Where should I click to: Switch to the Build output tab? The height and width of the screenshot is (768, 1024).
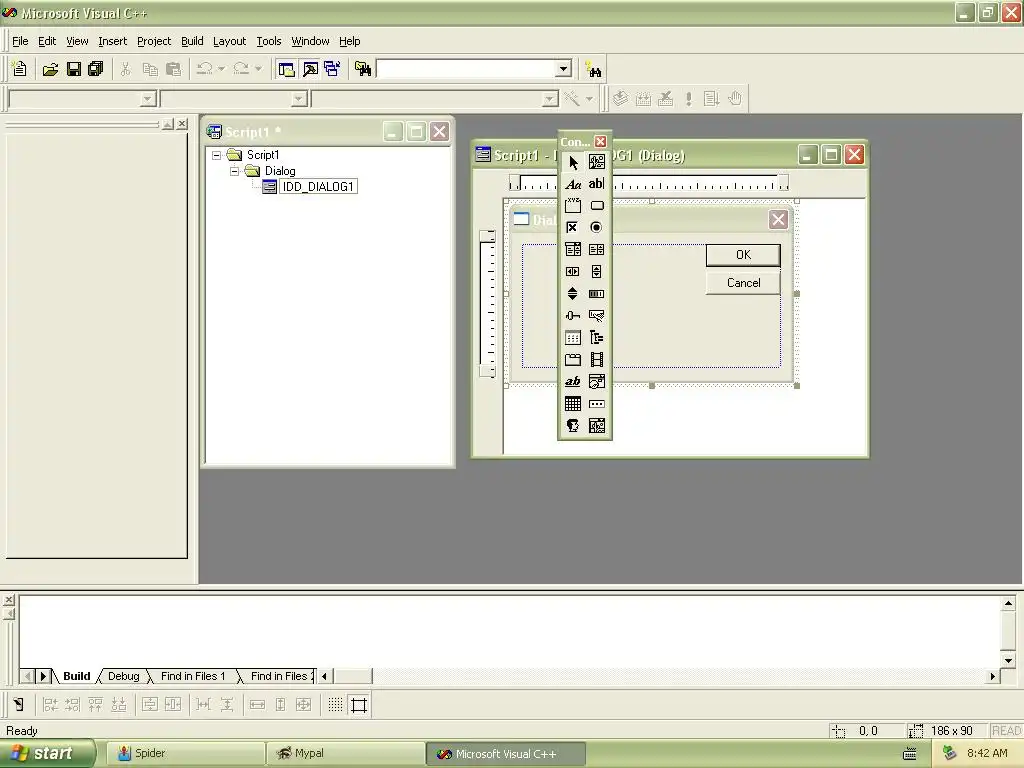click(76, 676)
